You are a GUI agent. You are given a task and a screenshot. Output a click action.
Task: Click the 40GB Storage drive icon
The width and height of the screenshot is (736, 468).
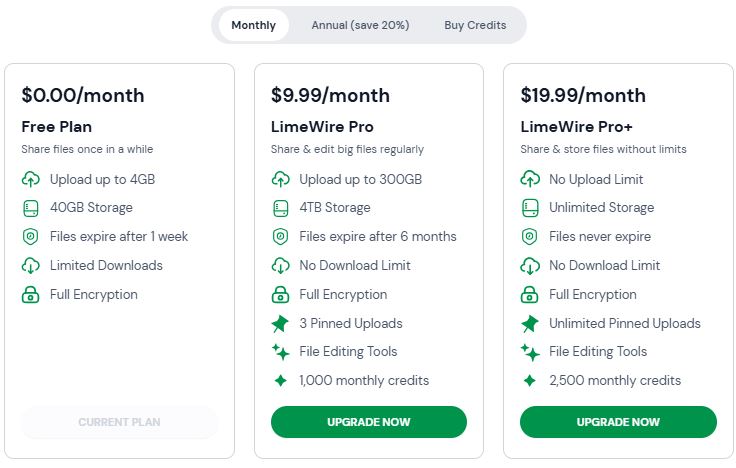click(31, 208)
